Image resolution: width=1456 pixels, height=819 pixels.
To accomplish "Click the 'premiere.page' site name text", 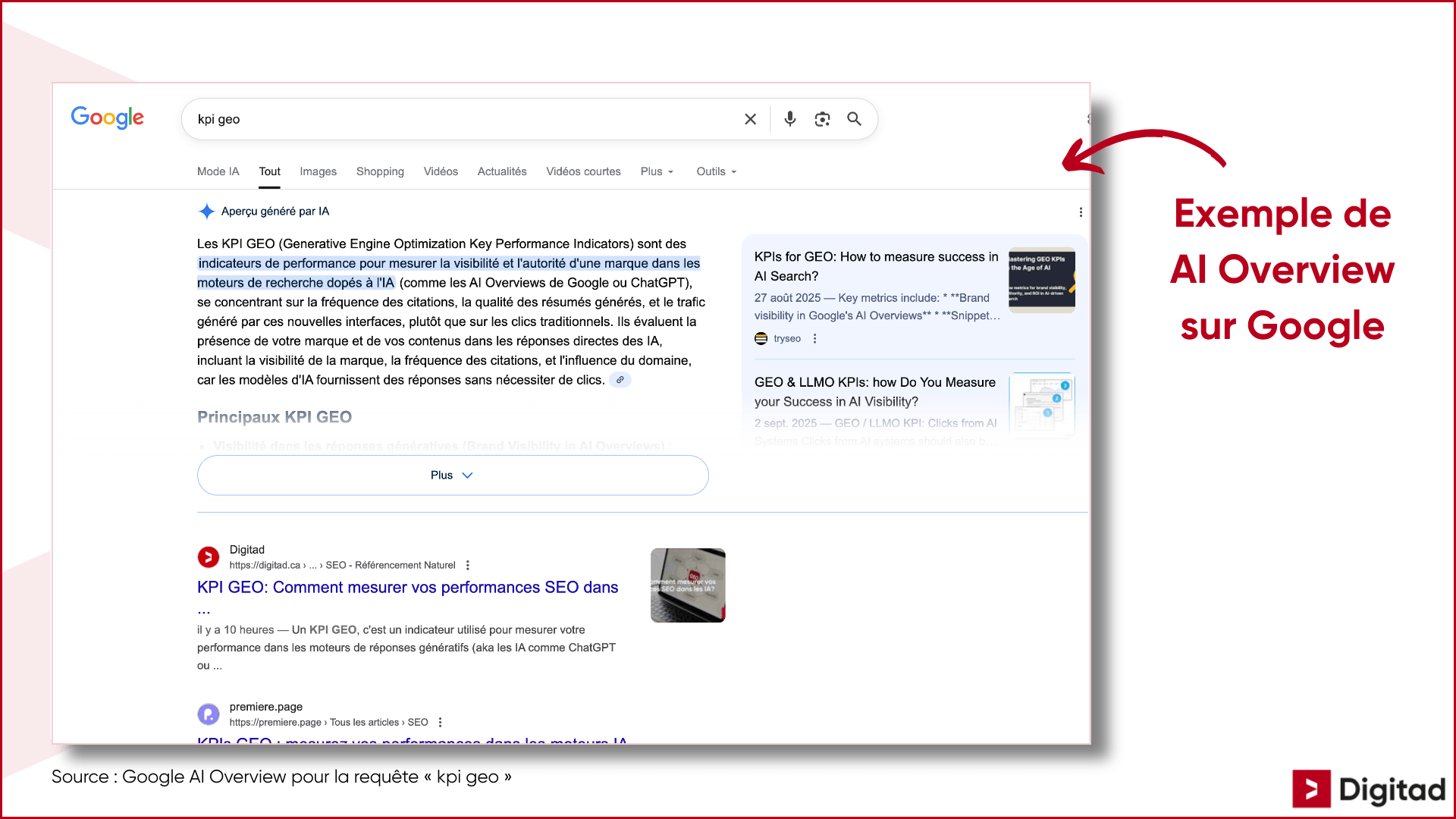I will click(266, 707).
